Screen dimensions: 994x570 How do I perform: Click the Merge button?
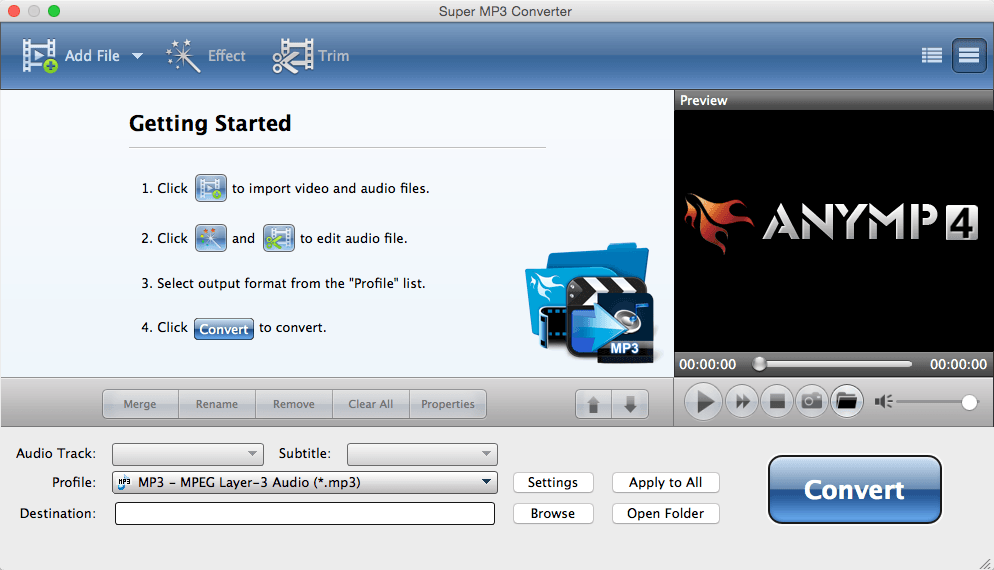click(x=140, y=404)
